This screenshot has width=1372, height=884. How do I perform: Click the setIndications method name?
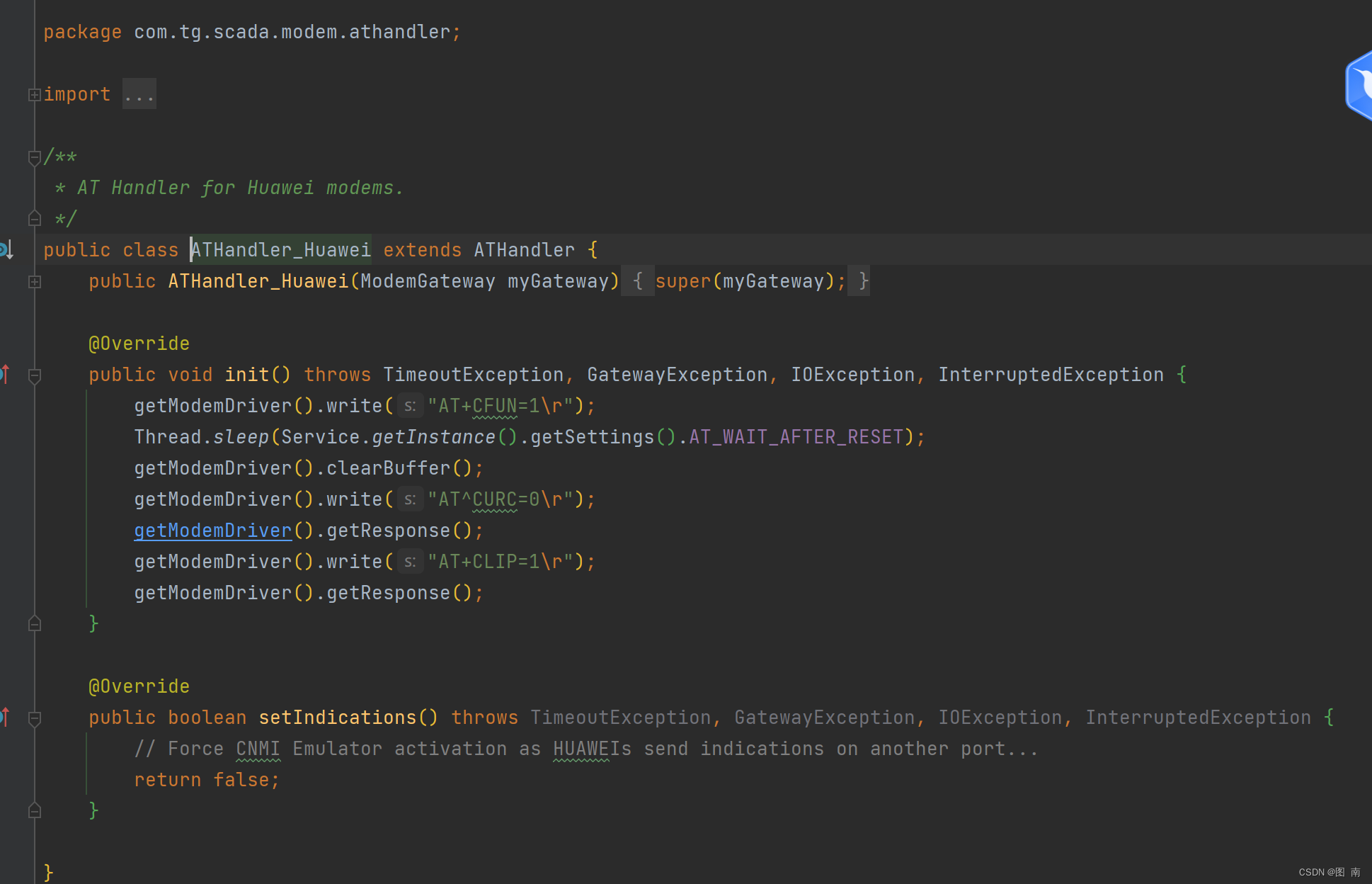pos(338,718)
